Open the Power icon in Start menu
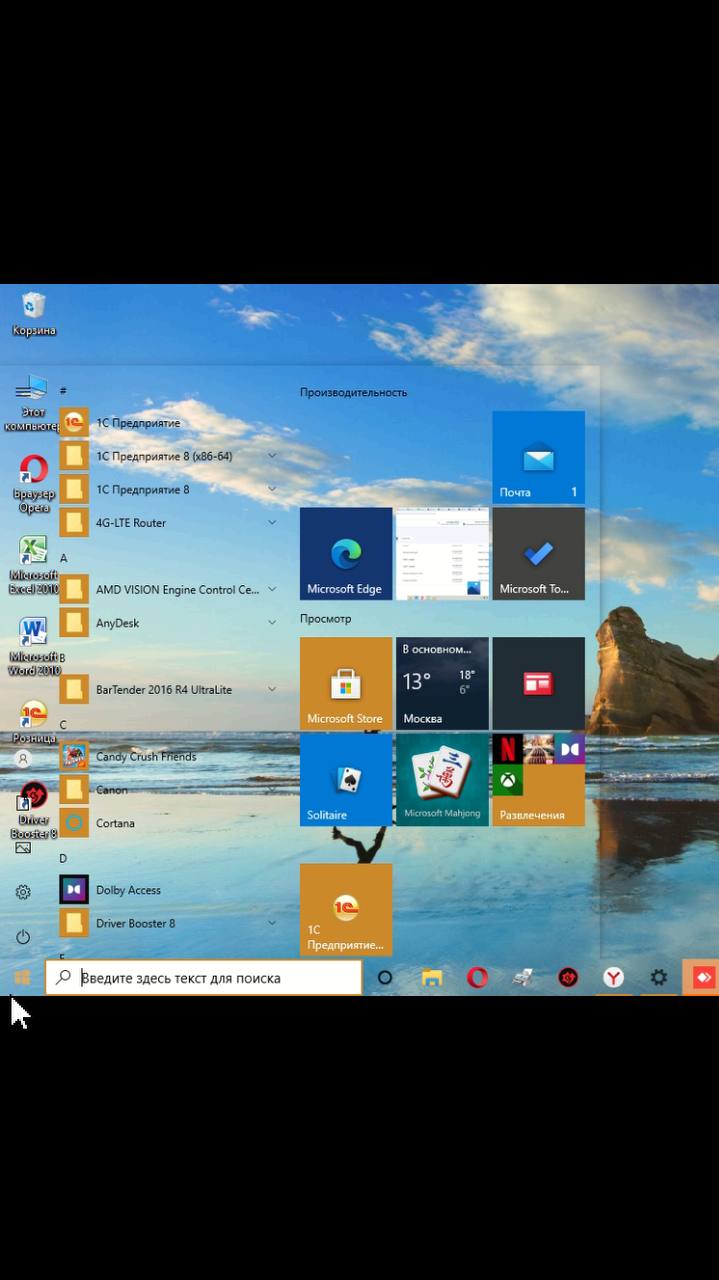719x1280 pixels. pos(23,937)
